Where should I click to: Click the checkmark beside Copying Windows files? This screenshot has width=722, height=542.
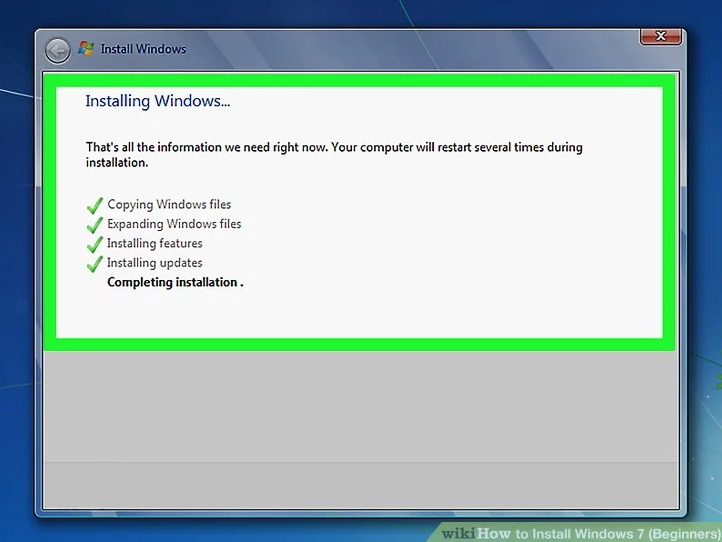click(x=95, y=205)
